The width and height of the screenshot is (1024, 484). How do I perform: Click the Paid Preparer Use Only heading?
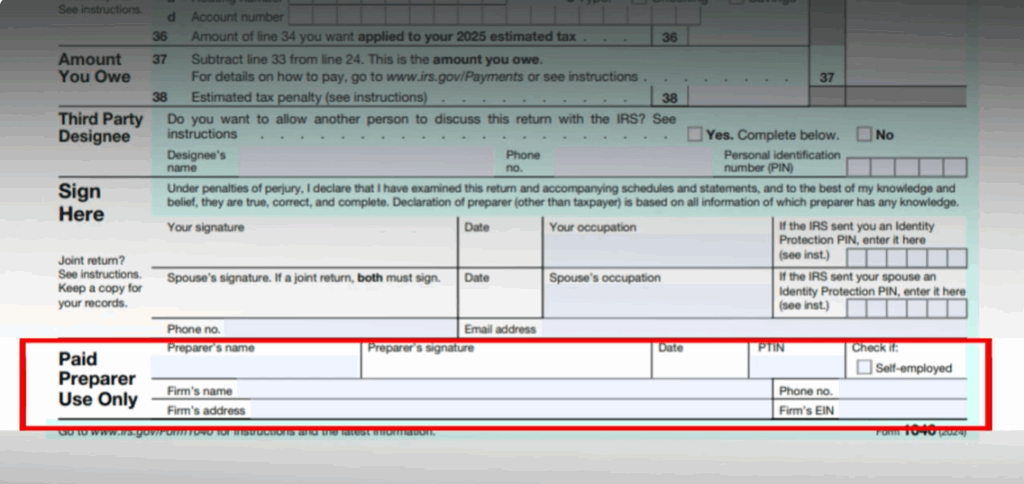pyautogui.click(x=97, y=379)
